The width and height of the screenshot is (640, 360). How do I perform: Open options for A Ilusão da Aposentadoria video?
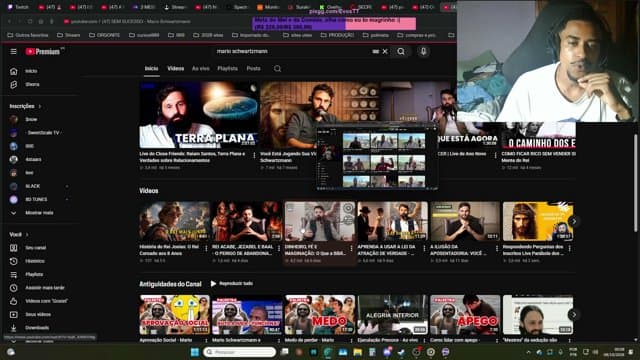coord(497,248)
